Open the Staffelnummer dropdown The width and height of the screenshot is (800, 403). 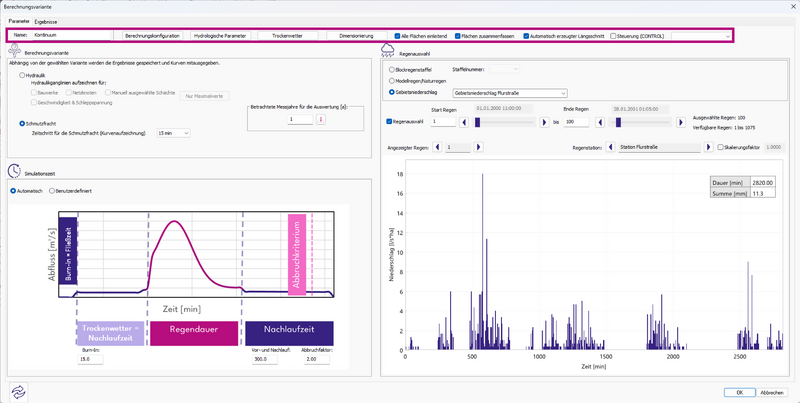click(x=504, y=69)
